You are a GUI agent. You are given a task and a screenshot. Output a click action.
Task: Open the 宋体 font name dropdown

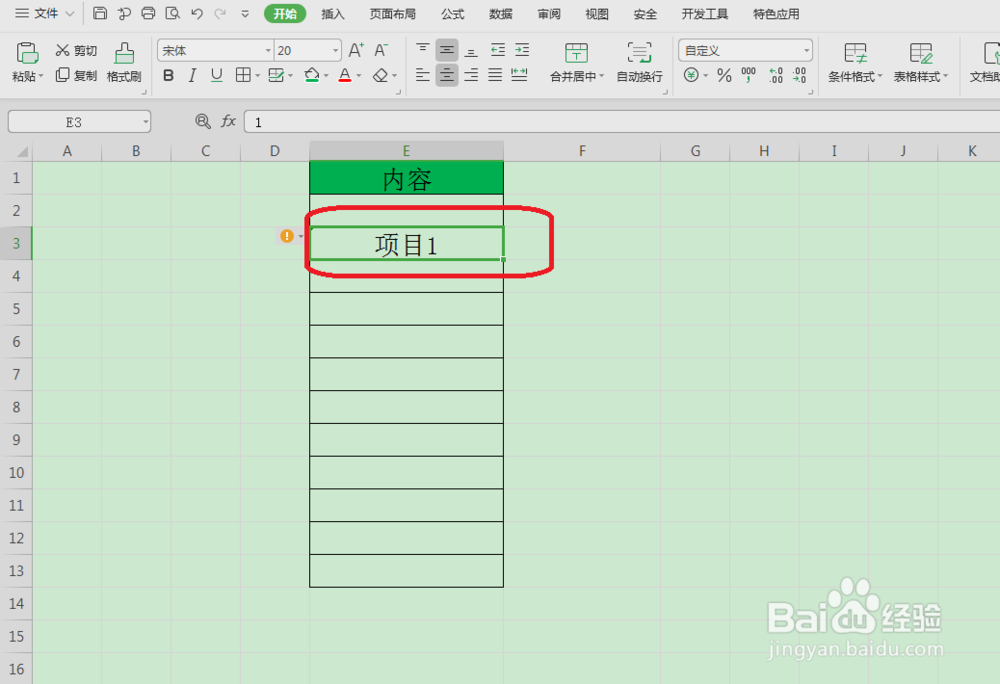[268, 50]
